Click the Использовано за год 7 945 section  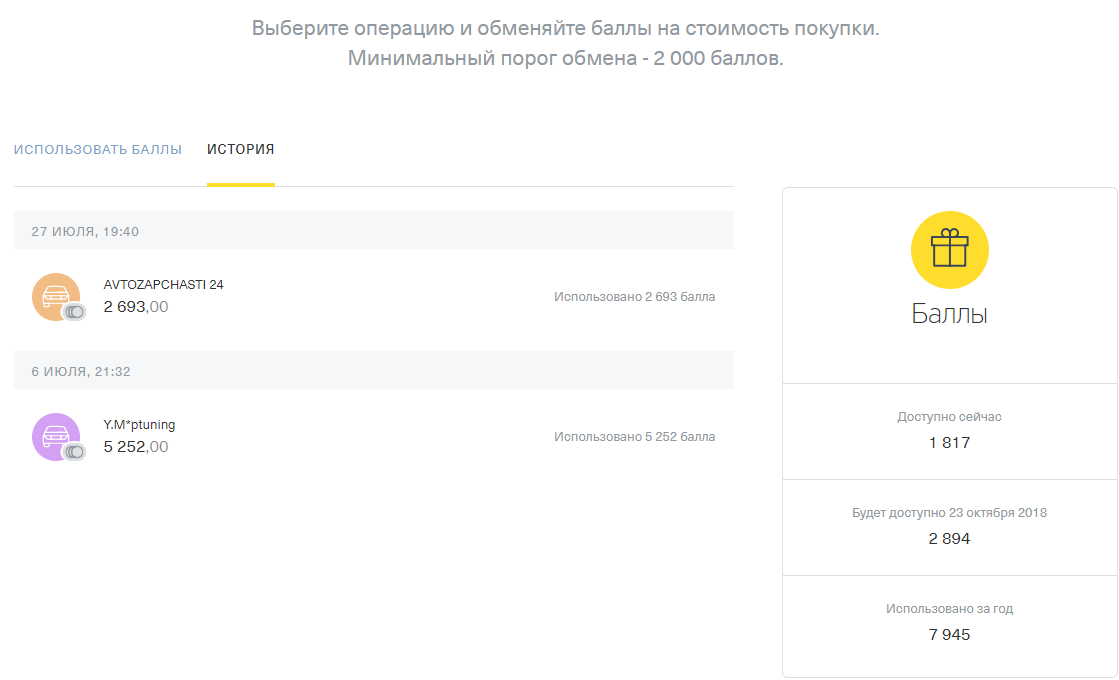tap(949, 622)
